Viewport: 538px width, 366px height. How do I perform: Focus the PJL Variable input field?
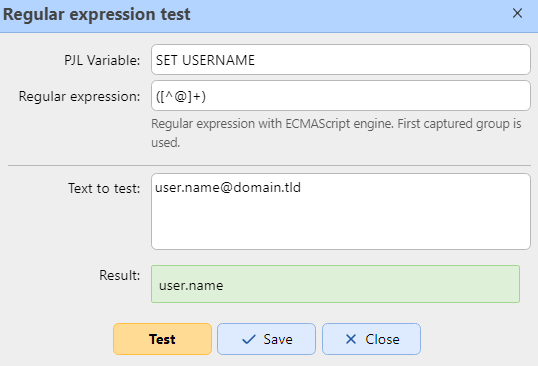point(341,60)
